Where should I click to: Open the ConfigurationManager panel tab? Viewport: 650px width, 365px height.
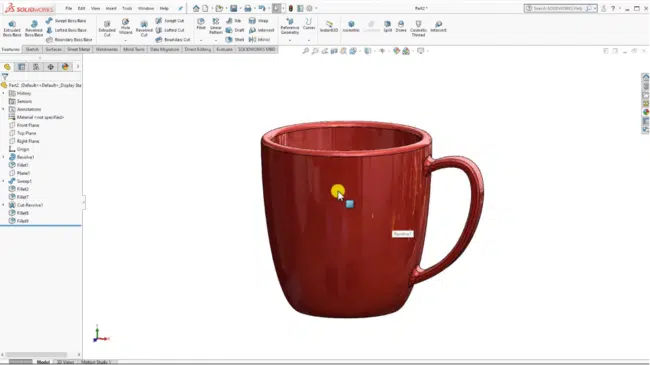[36, 67]
